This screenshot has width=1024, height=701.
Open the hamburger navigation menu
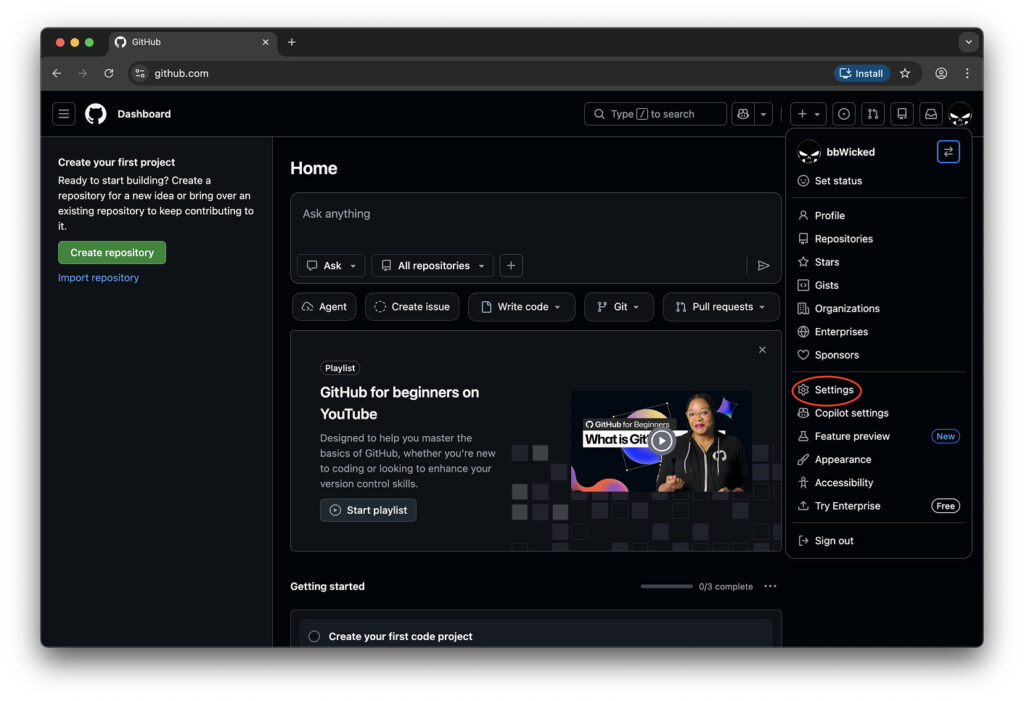point(63,114)
